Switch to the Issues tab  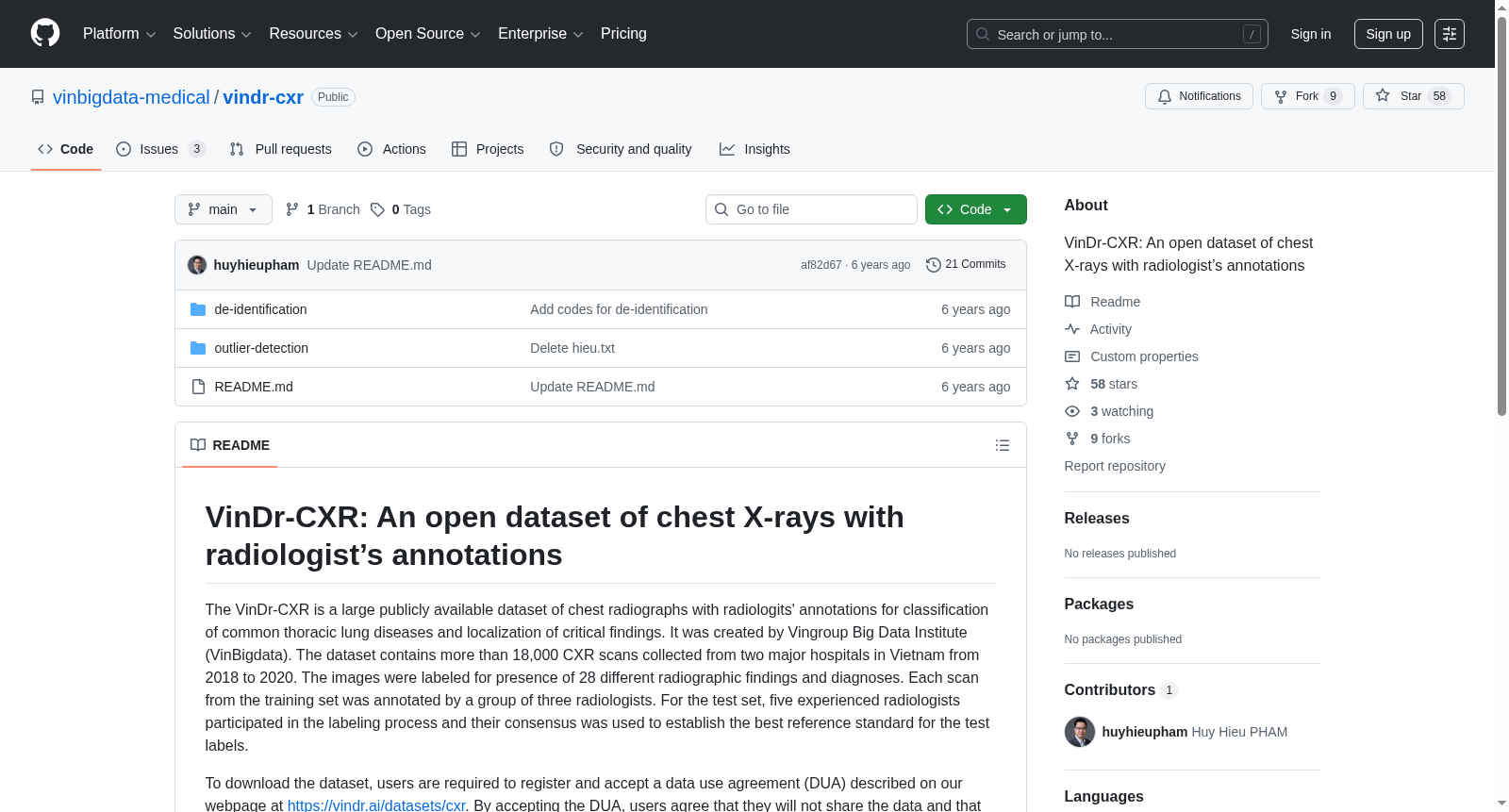click(160, 149)
